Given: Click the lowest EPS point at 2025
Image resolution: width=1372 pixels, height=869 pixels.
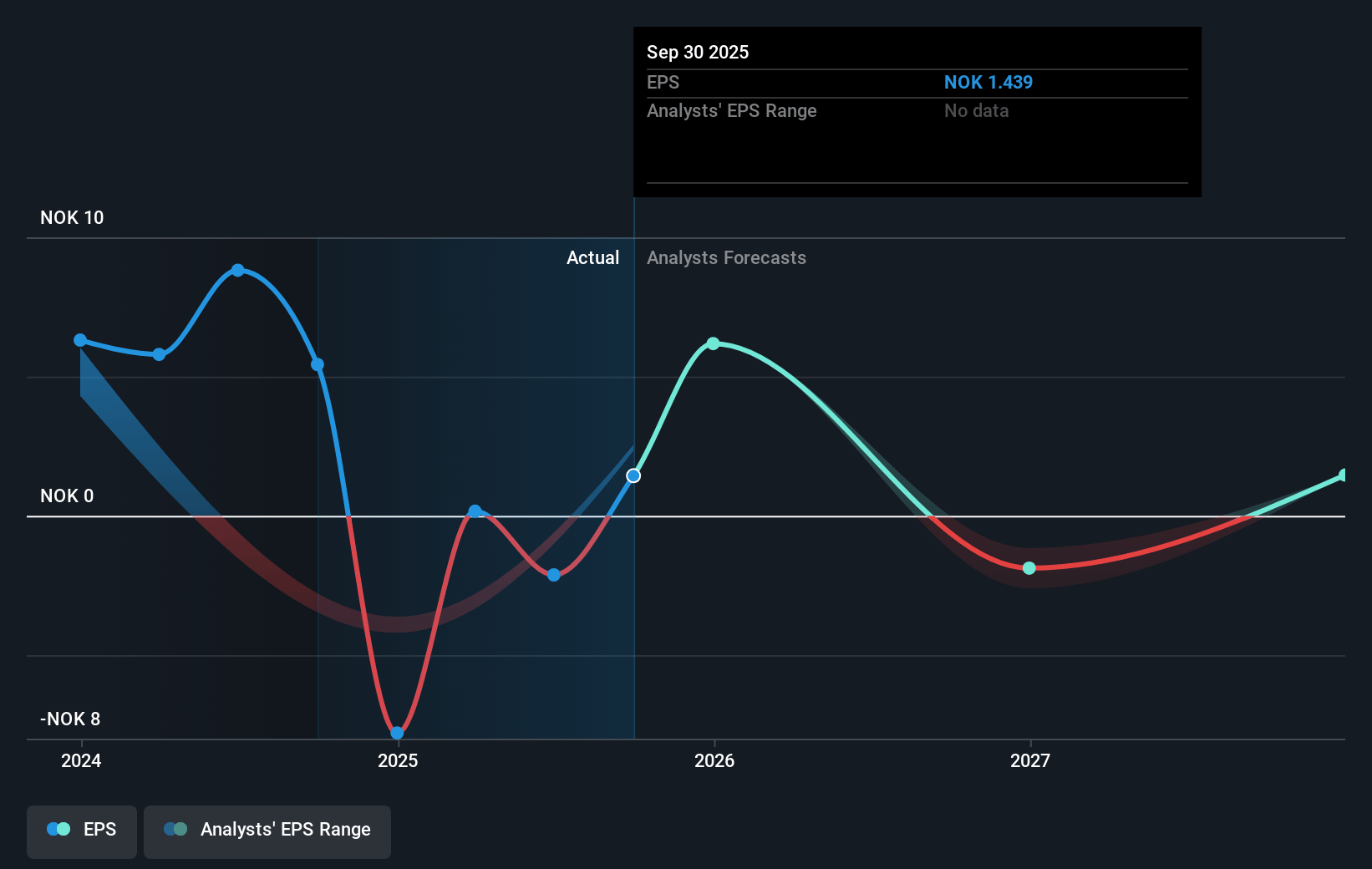Looking at the screenshot, I should pyautogui.click(x=398, y=733).
